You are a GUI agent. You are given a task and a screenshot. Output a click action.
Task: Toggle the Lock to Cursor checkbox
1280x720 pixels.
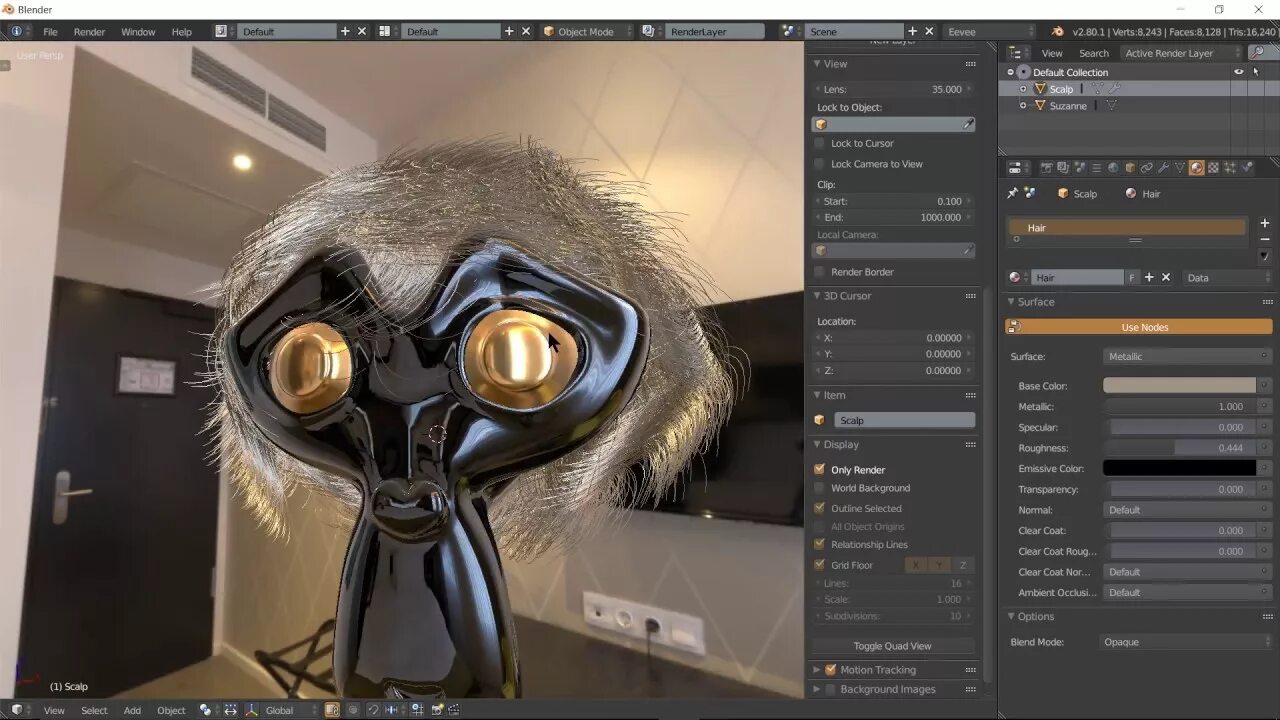pyautogui.click(x=820, y=143)
